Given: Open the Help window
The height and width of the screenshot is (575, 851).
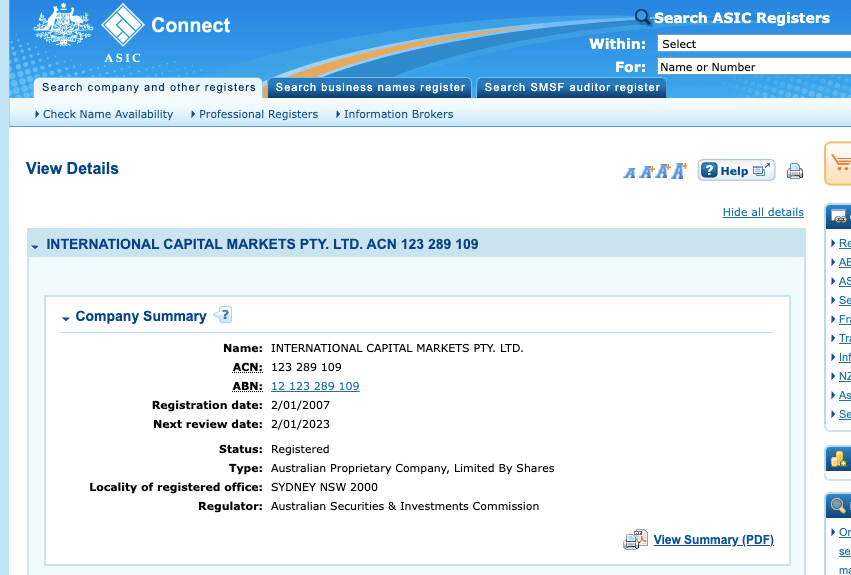Looking at the screenshot, I should pos(736,170).
